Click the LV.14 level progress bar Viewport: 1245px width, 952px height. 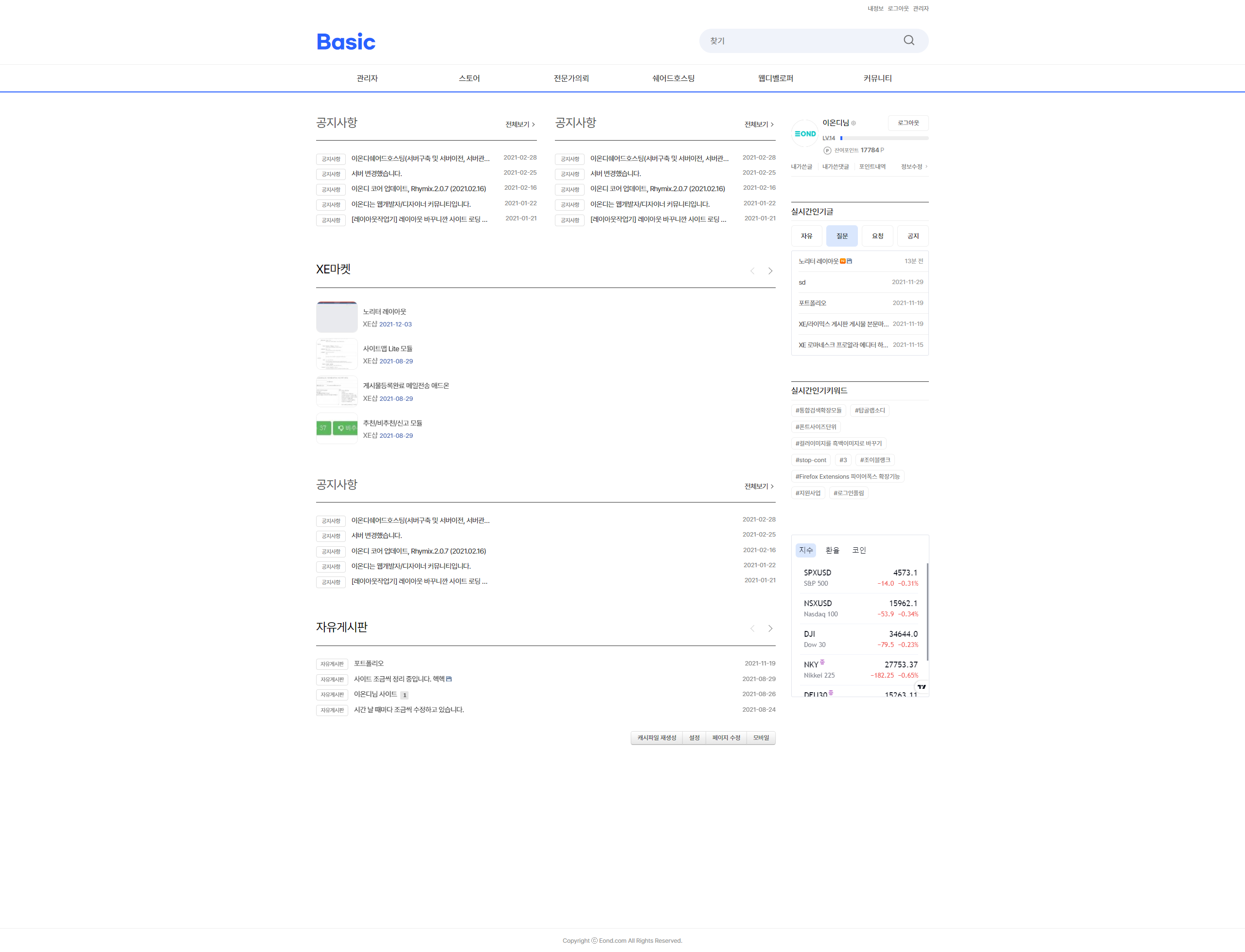point(884,138)
